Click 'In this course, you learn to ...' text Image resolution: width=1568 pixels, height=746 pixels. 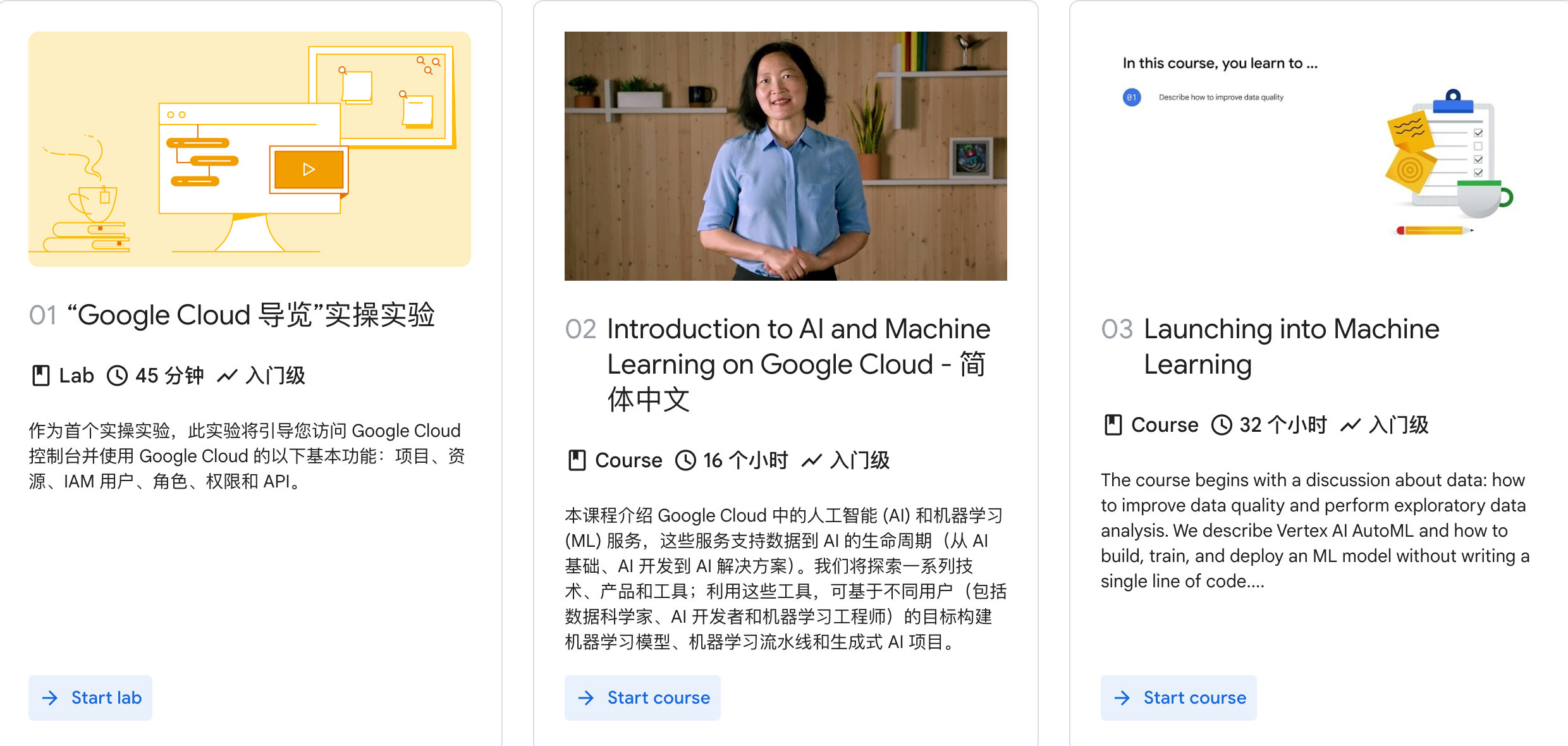[1220, 63]
